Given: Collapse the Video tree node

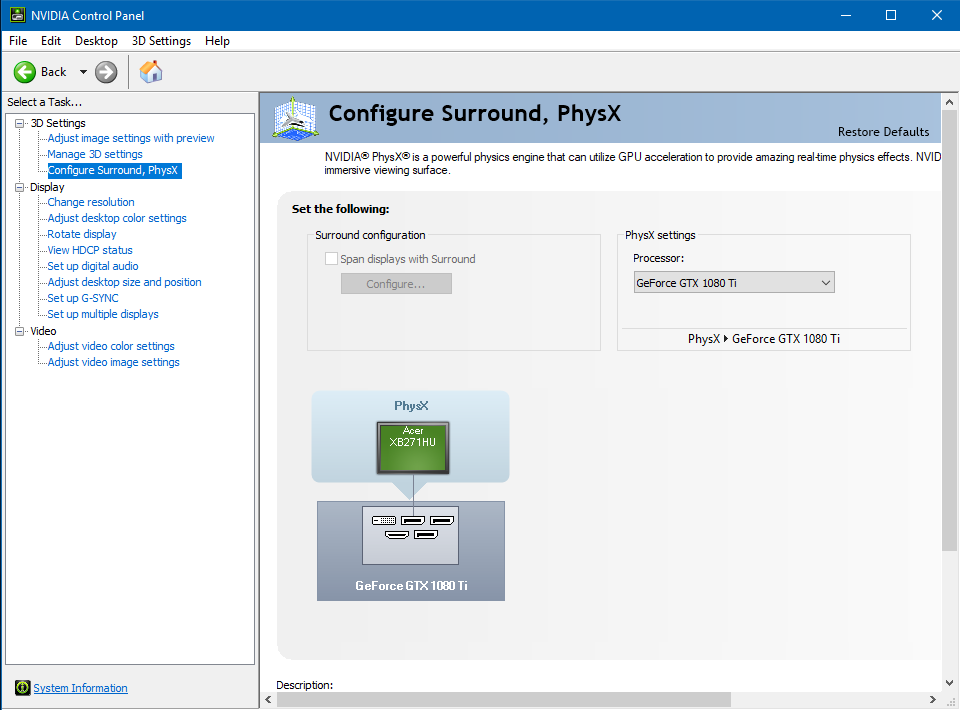Looking at the screenshot, I should click(20, 331).
